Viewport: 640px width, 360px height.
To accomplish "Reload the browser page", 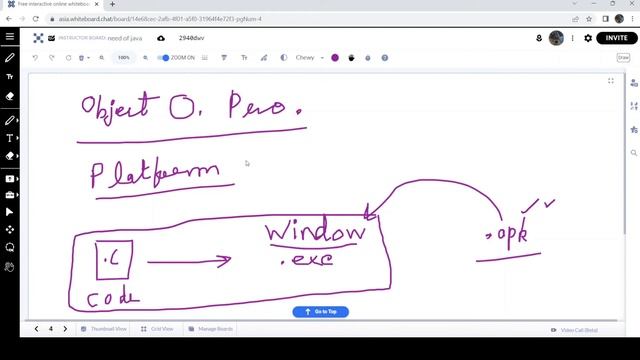I will 36,19.
